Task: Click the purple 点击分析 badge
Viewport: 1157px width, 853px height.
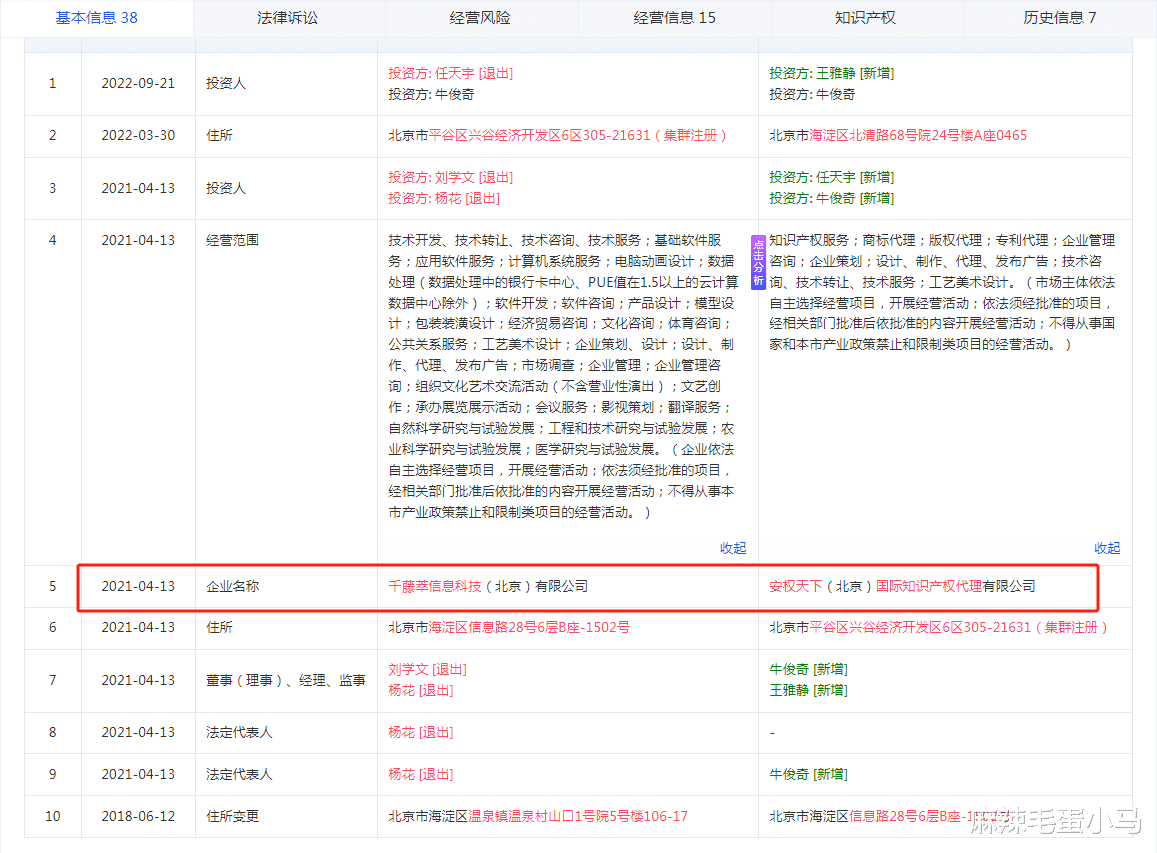Action: (758, 263)
